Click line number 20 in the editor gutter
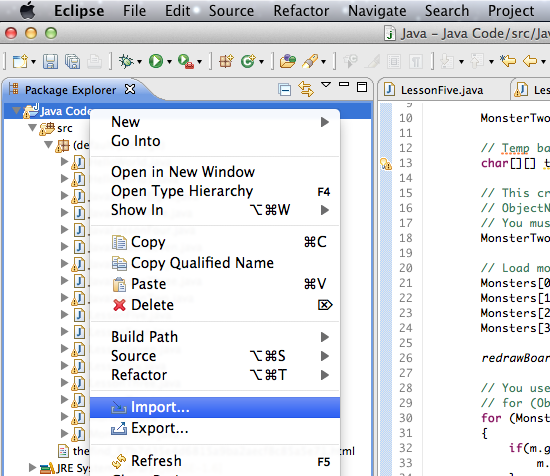This screenshot has width=550, height=476. [x=405, y=268]
